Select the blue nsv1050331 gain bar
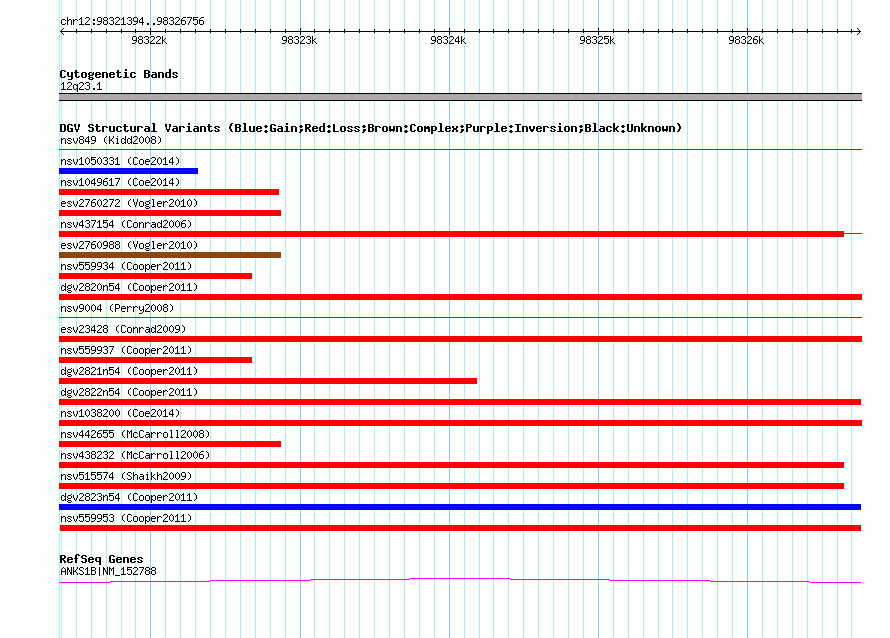This screenshot has height=638, width=890. click(128, 171)
